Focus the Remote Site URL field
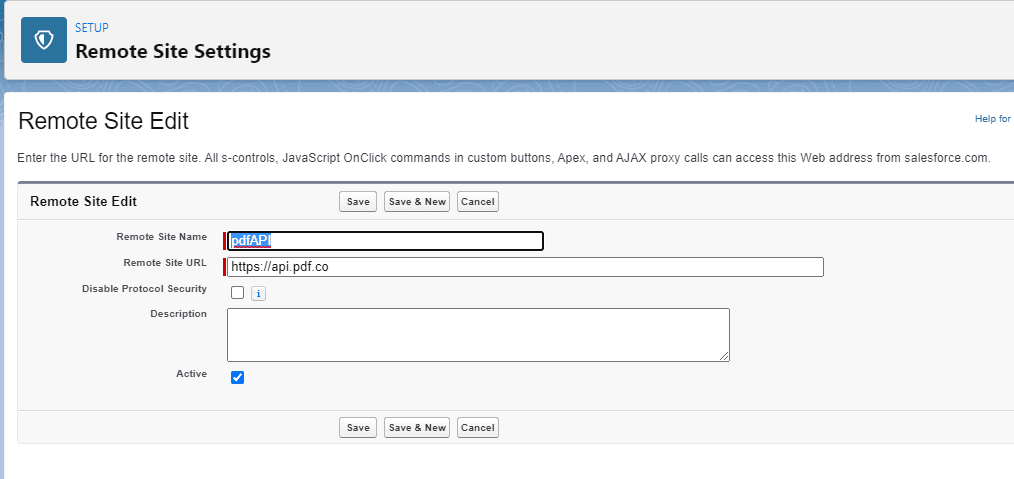 (525, 267)
